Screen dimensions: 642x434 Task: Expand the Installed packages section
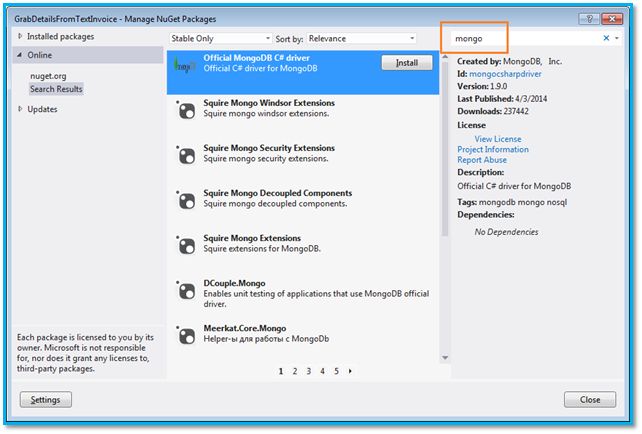tap(20, 36)
